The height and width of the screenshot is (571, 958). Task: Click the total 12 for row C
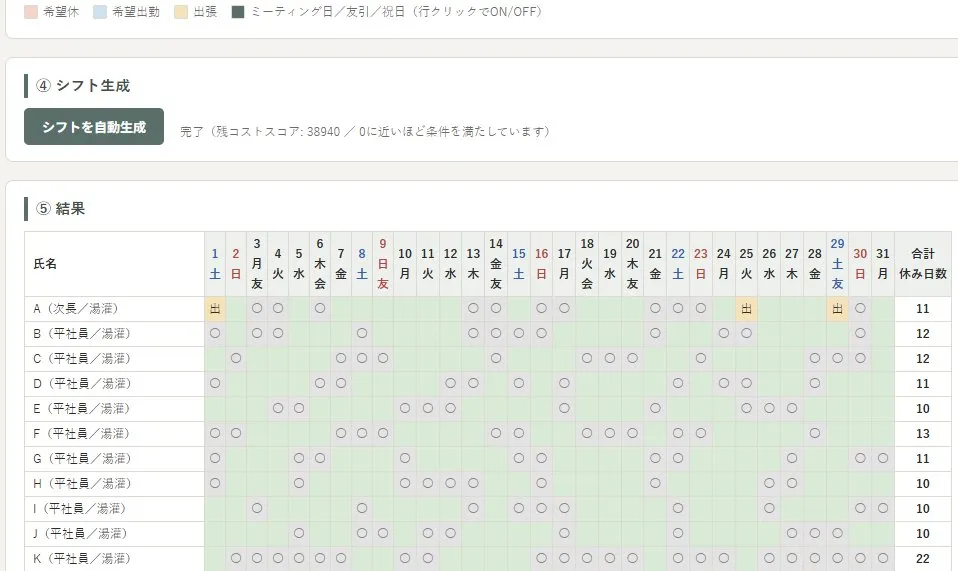click(x=923, y=359)
